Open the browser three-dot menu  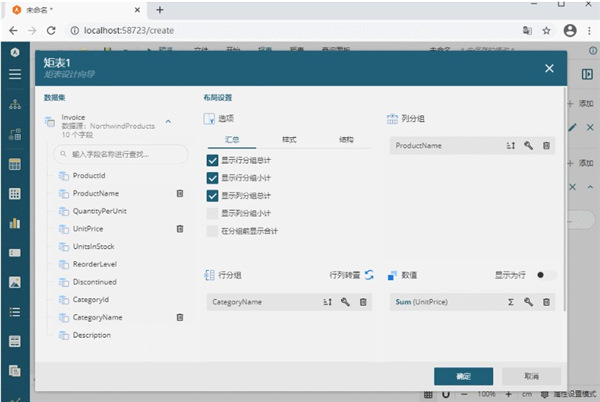click(x=589, y=31)
